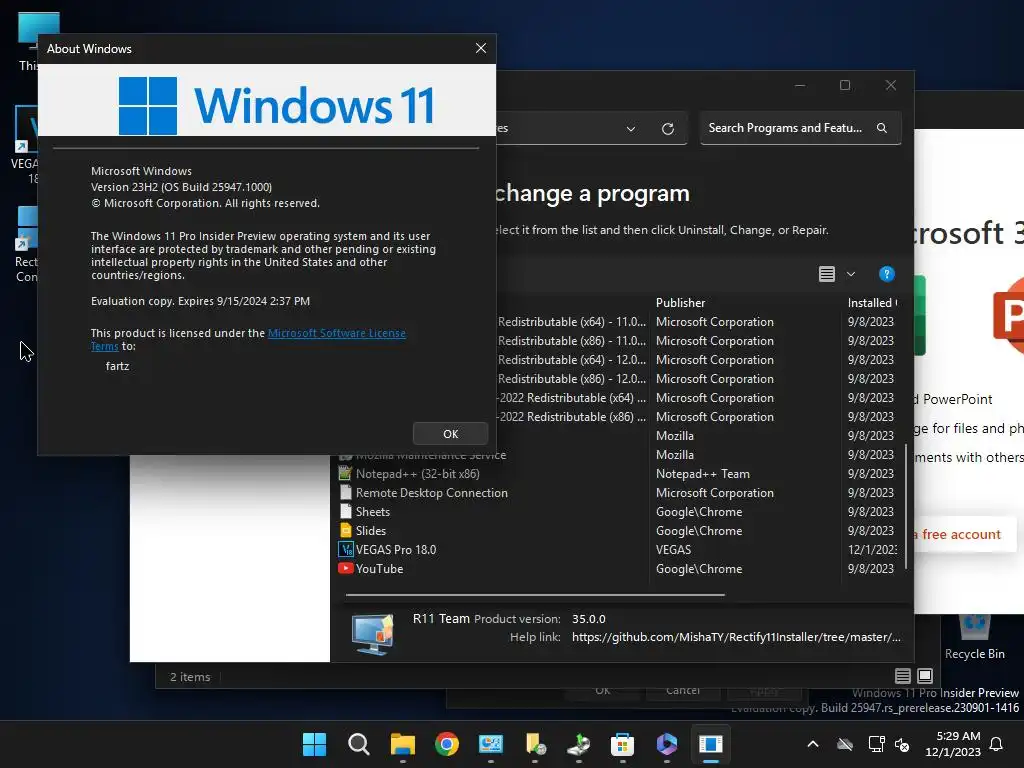Viewport: 1024px width, 768px height.
Task: Open the Microsoft Software License Terms link
Action: pyautogui.click(x=336, y=333)
